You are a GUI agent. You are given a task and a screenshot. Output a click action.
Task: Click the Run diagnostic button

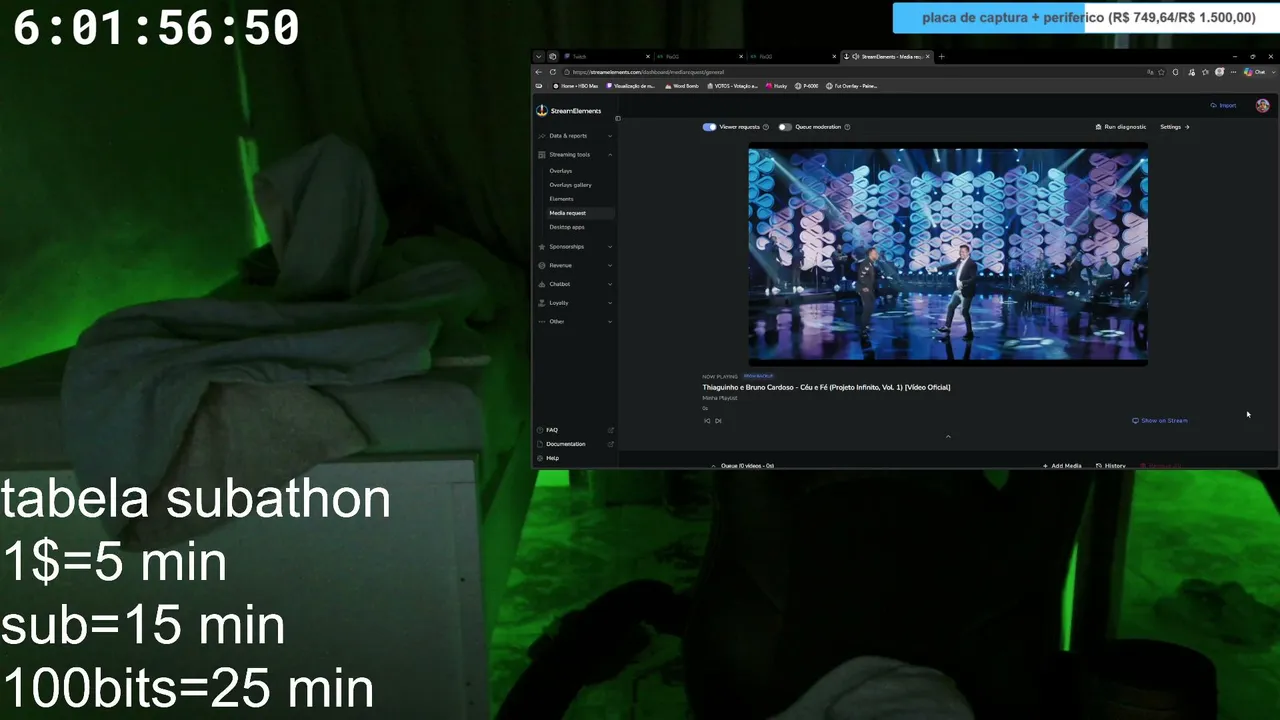(x=1121, y=127)
